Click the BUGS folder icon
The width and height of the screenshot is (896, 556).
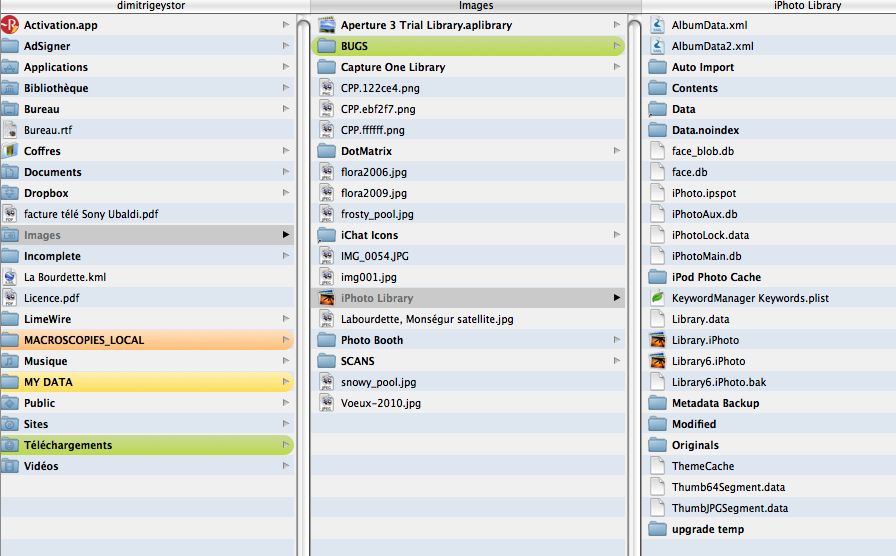click(x=326, y=46)
